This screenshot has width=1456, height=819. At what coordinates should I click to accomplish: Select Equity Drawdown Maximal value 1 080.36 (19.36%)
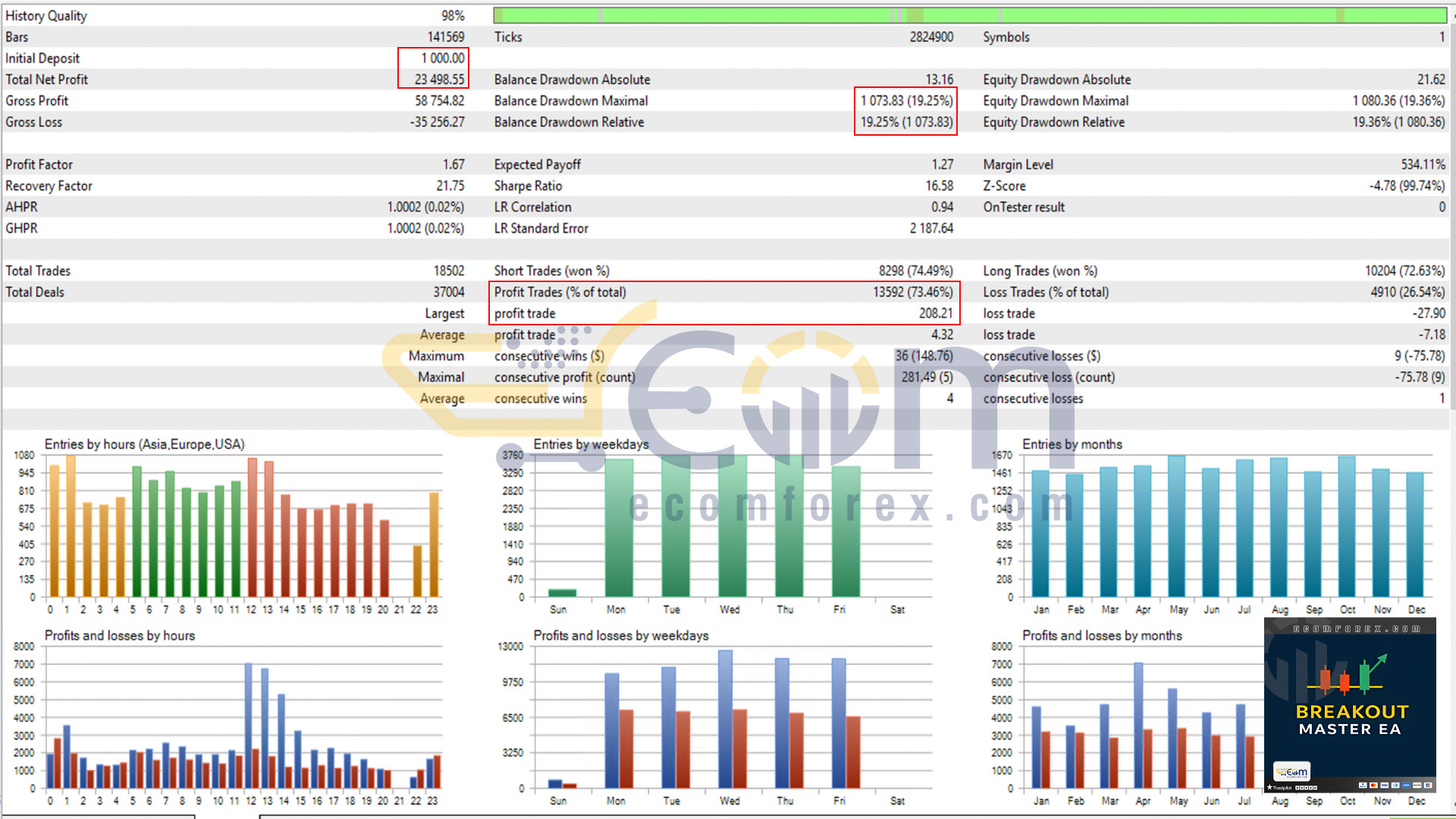tap(1399, 101)
